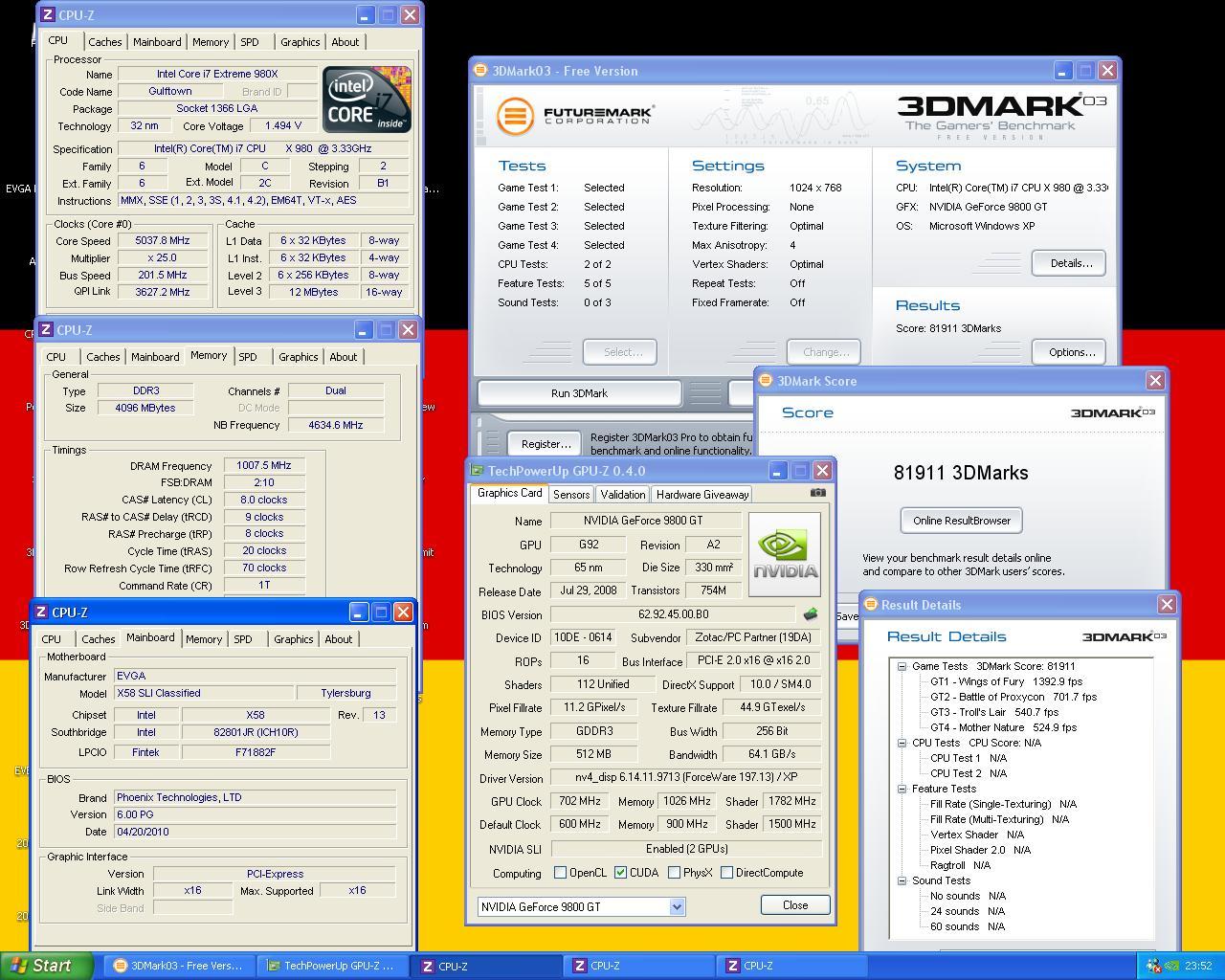Click the Bus Speed 201.5 MHz value
1225x980 pixels.
(163, 276)
